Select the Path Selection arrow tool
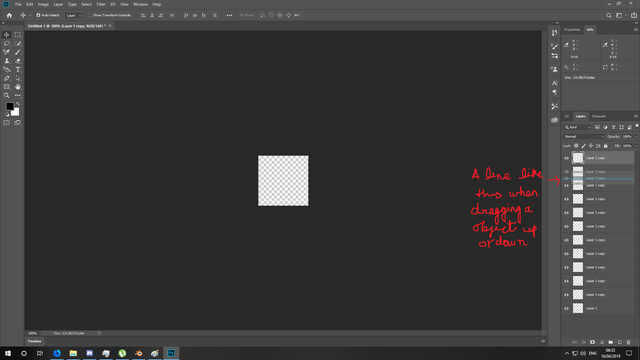This screenshot has height=360, width=640. [x=18, y=78]
